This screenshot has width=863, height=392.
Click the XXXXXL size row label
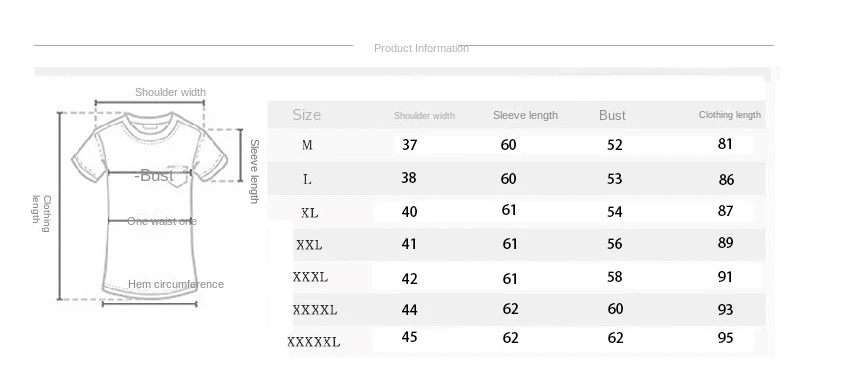click(x=314, y=342)
